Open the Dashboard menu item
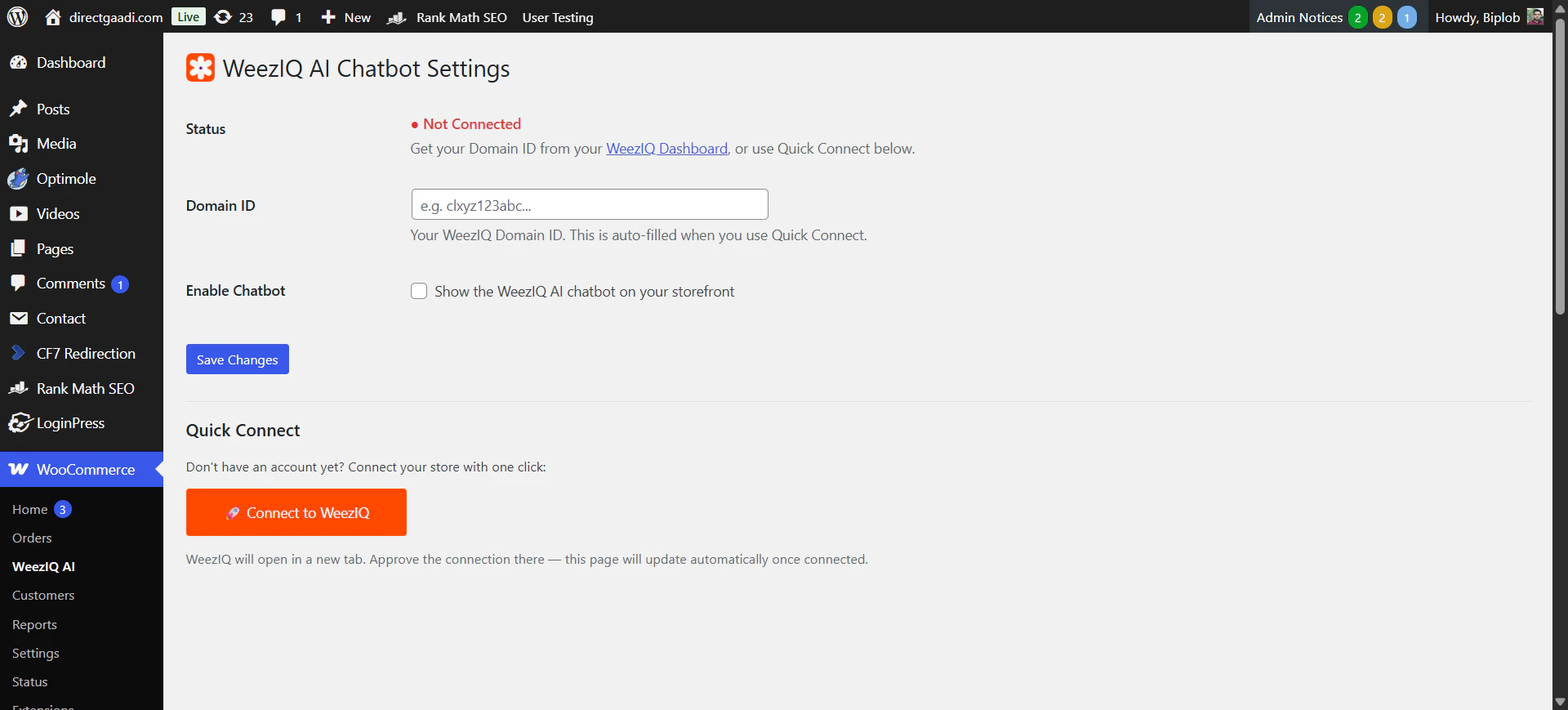The height and width of the screenshot is (710, 1568). [x=82, y=63]
